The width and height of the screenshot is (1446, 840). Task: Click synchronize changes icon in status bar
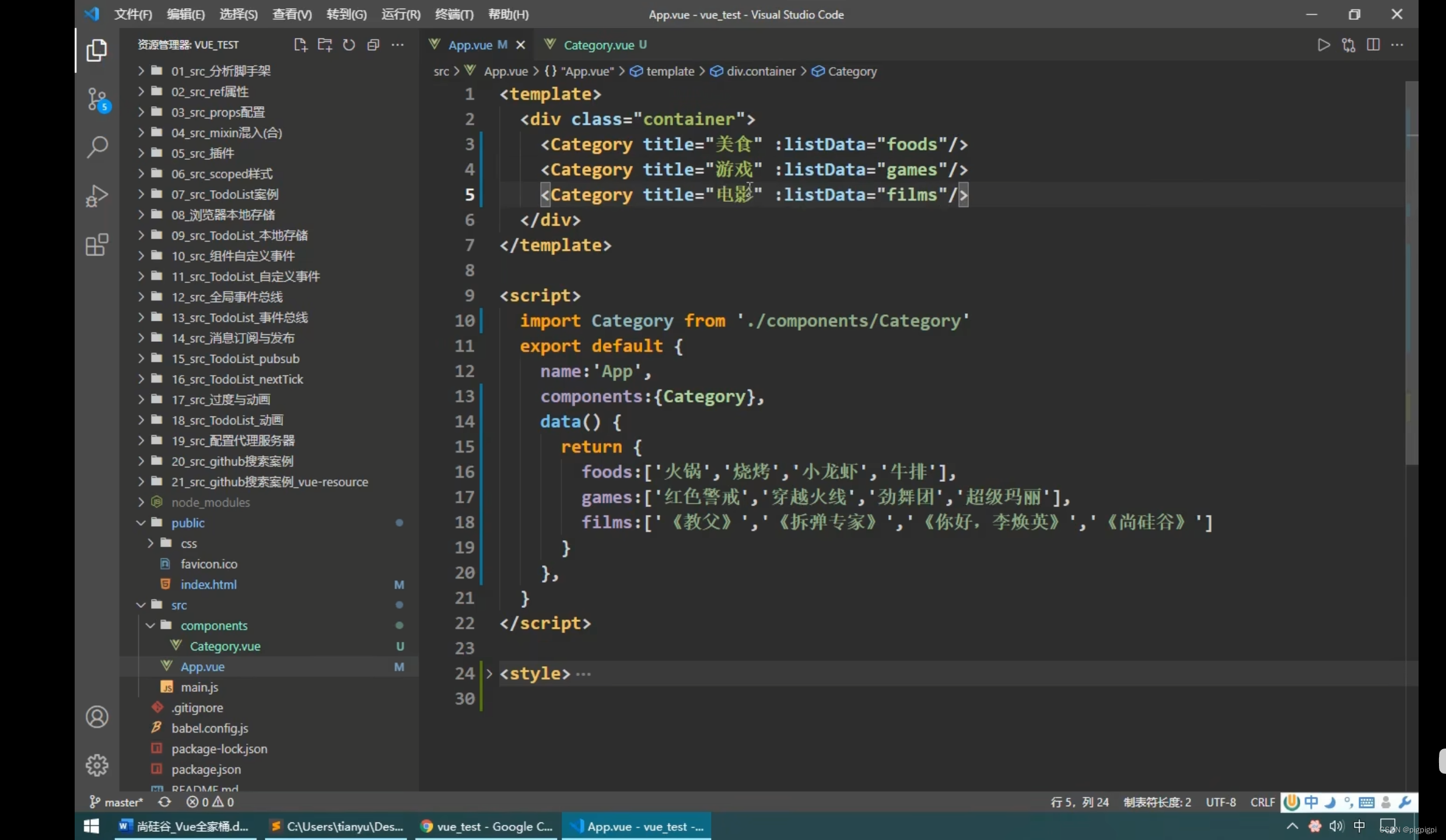[164, 802]
